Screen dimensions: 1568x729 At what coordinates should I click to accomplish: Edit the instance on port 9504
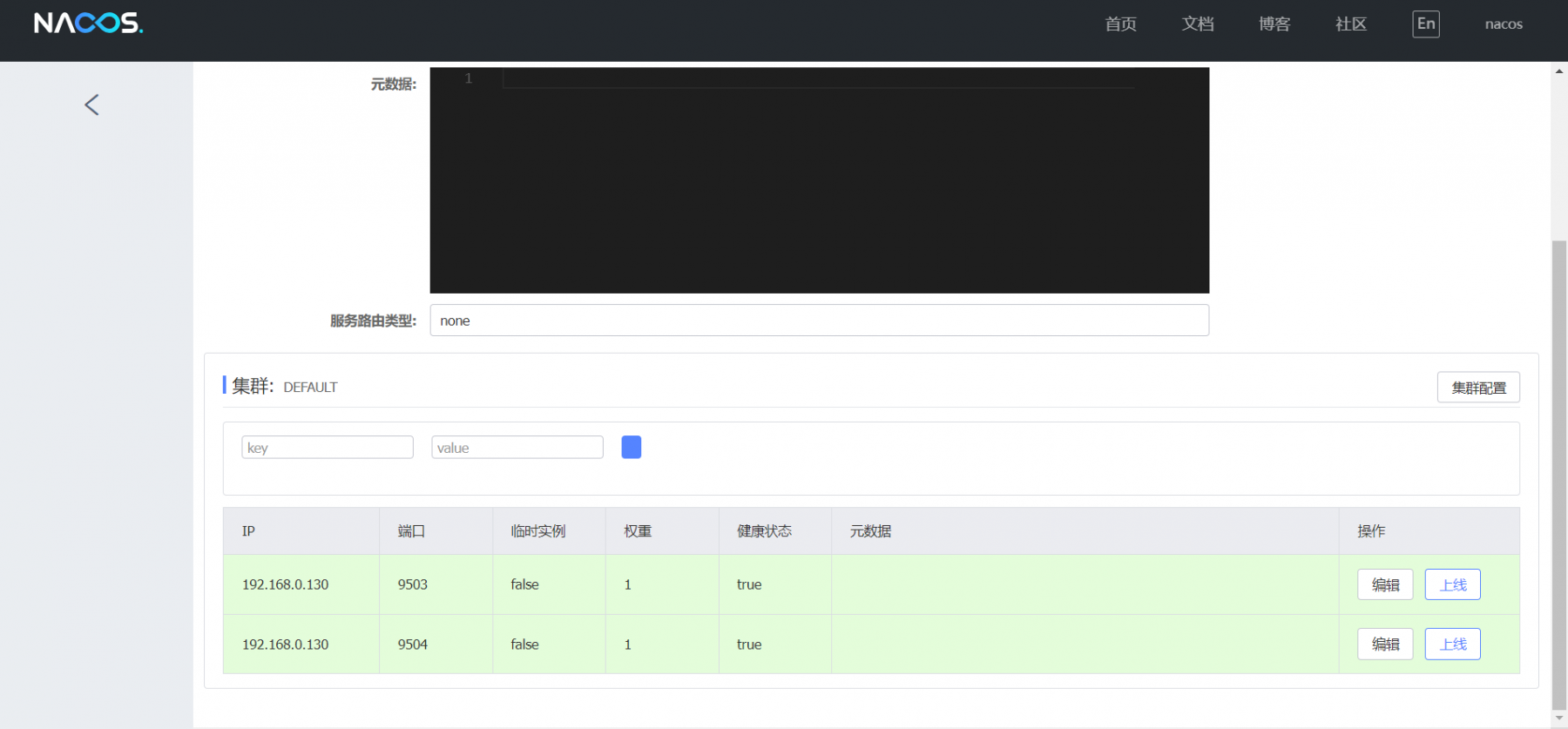coord(1385,645)
